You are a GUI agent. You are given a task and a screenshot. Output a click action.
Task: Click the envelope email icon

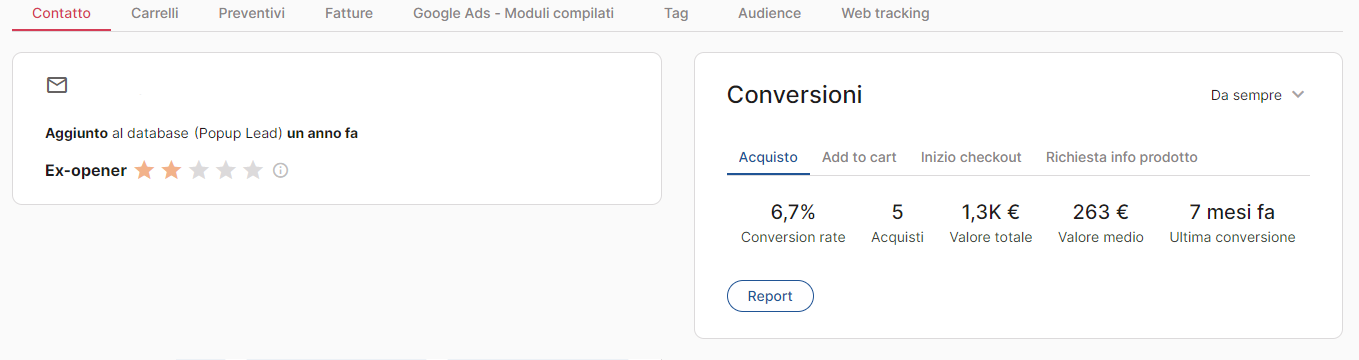(57, 85)
